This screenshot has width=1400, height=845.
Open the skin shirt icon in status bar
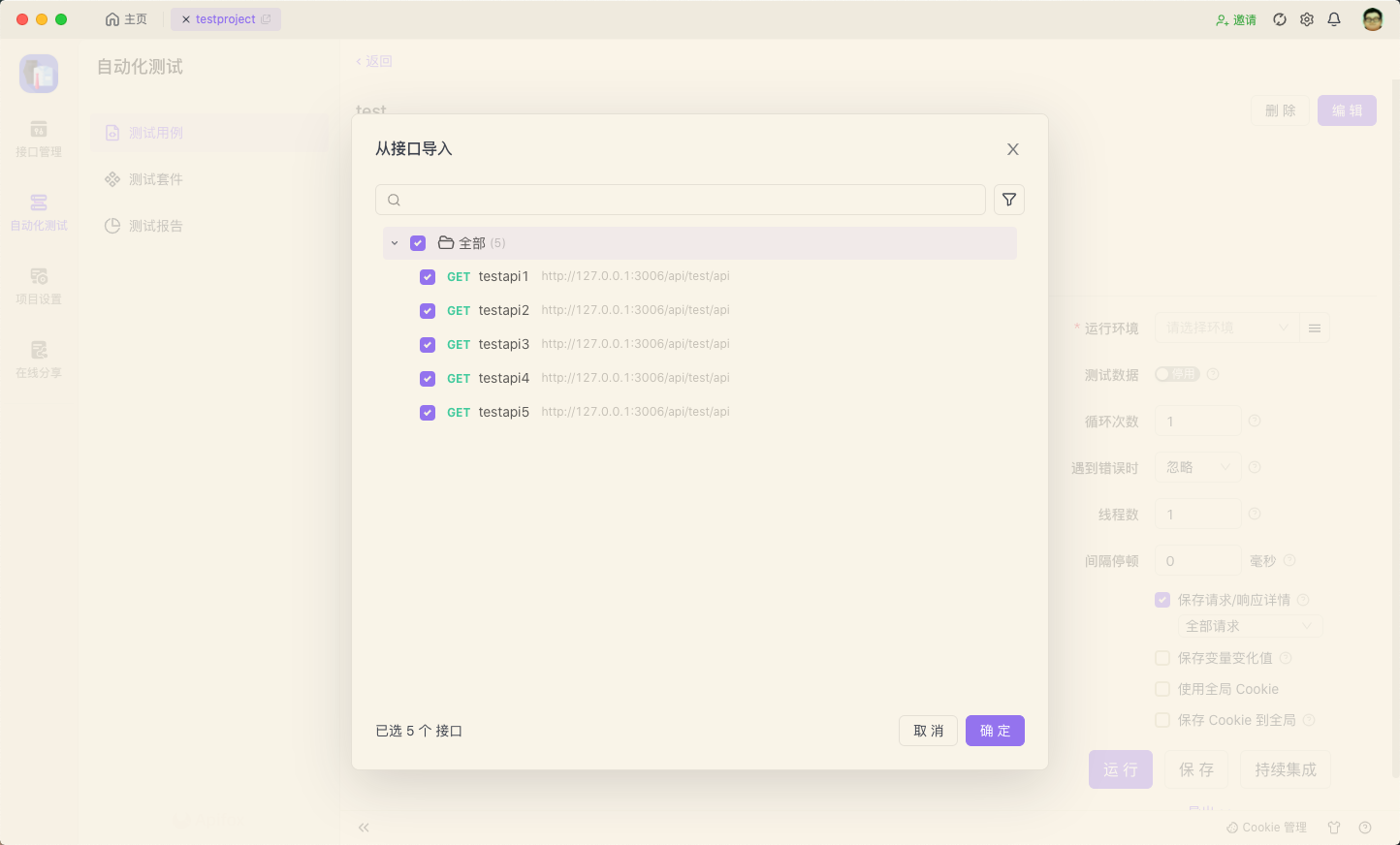(1334, 828)
